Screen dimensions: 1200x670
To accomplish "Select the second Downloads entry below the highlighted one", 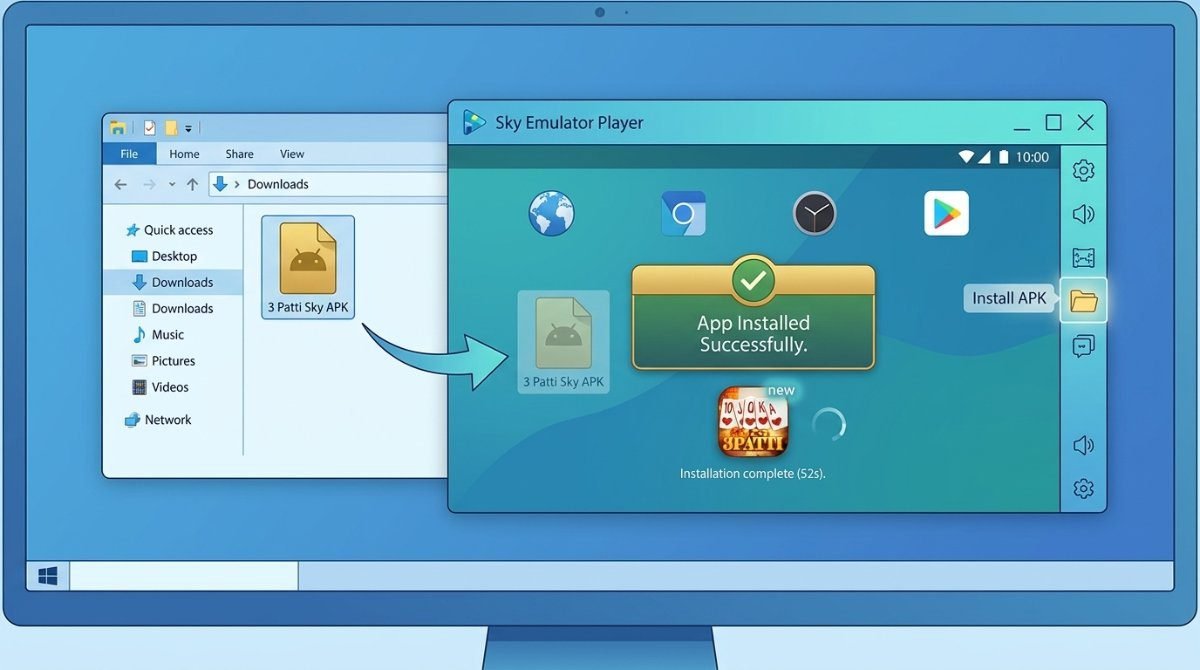I will coord(173,308).
